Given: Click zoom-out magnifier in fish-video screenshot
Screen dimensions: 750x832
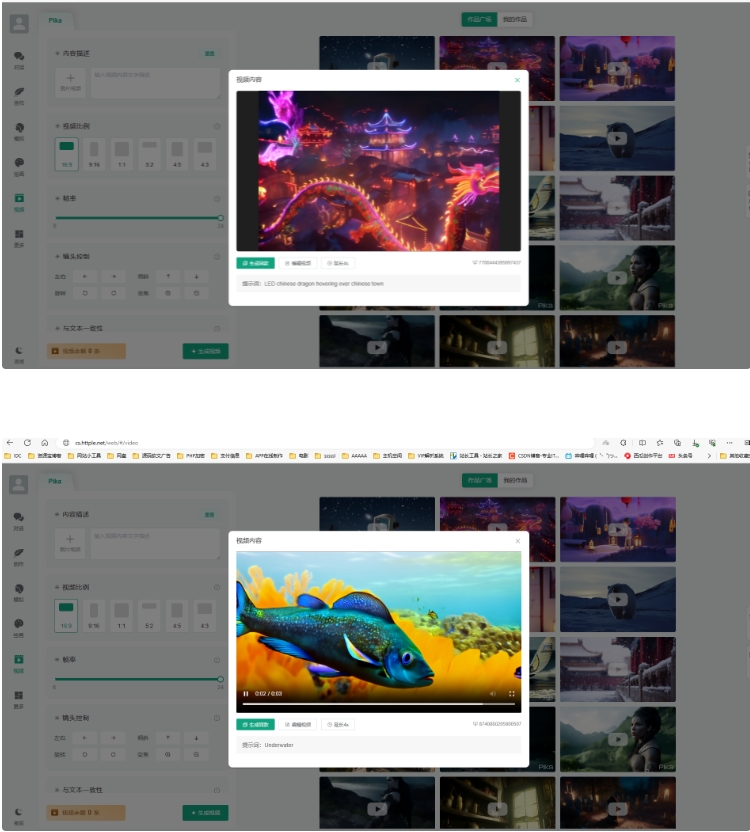Looking at the screenshot, I should pos(196,754).
